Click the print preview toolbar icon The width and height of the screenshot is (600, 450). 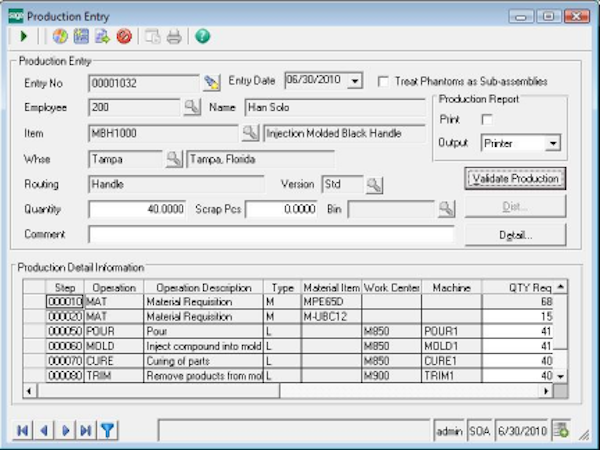point(153,37)
